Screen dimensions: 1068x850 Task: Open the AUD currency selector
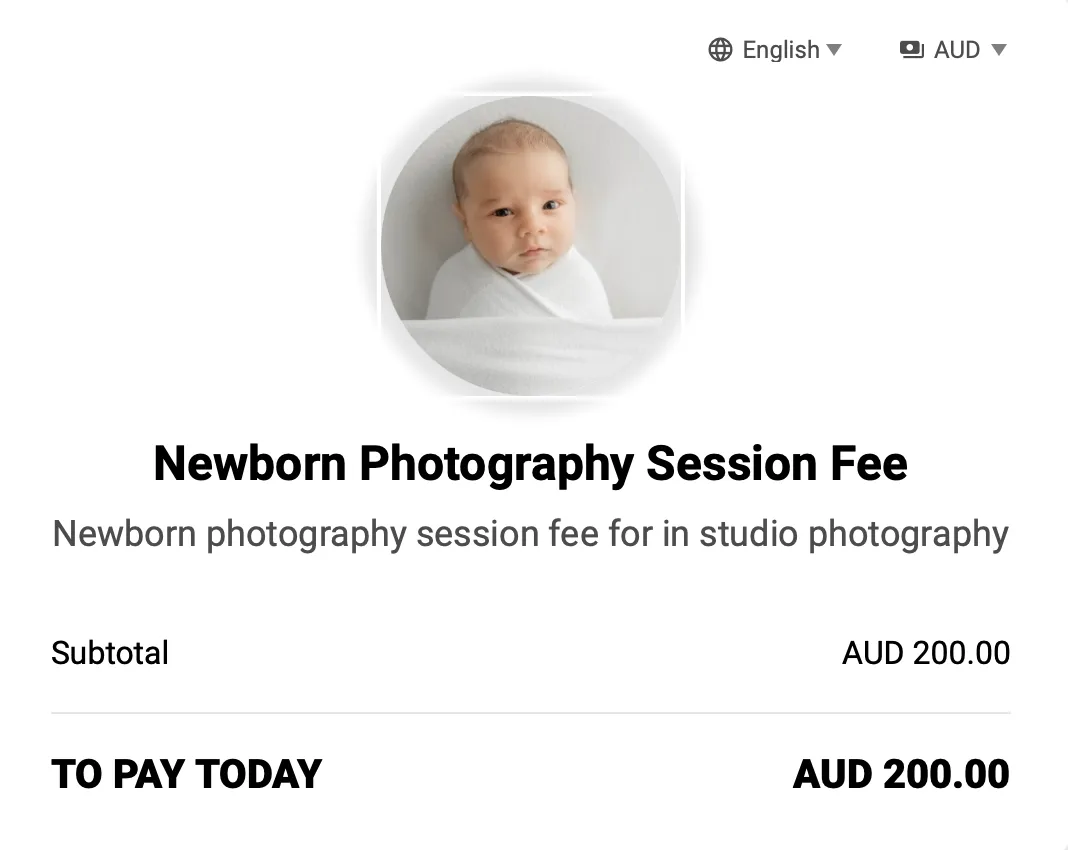[x=956, y=50]
